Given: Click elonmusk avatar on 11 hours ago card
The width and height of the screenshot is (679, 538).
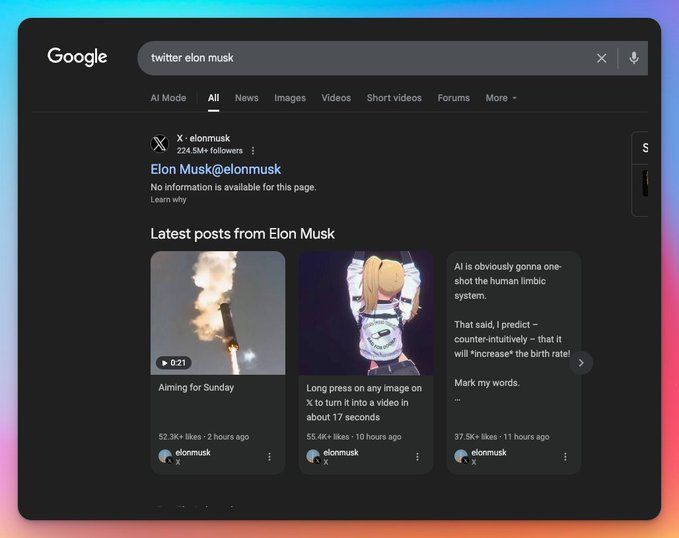Looking at the screenshot, I should tap(461, 456).
